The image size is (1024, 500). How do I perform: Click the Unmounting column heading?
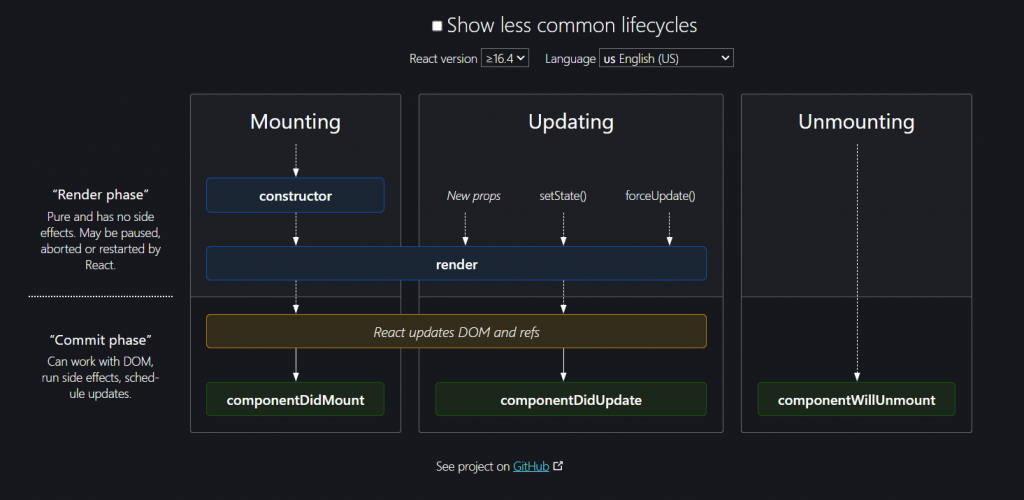pos(856,122)
